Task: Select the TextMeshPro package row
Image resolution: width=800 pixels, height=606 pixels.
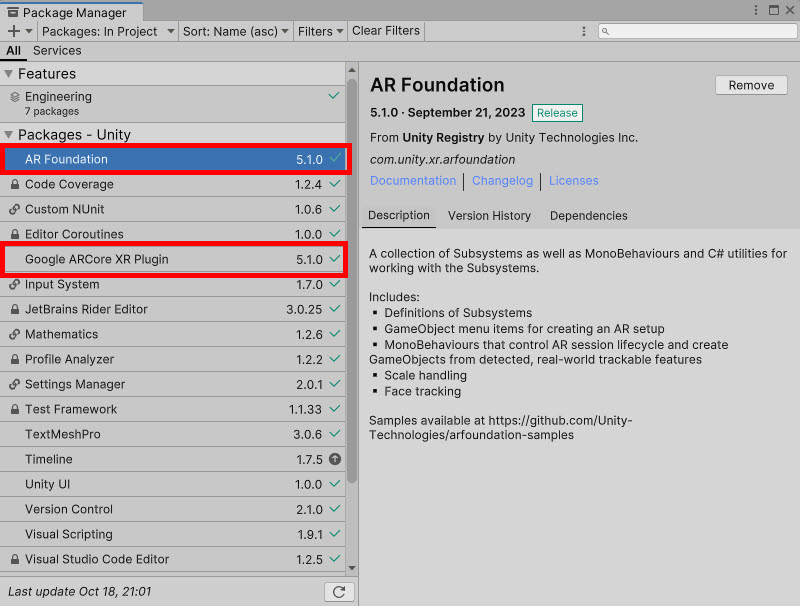Action: pyautogui.click(x=172, y=434)
